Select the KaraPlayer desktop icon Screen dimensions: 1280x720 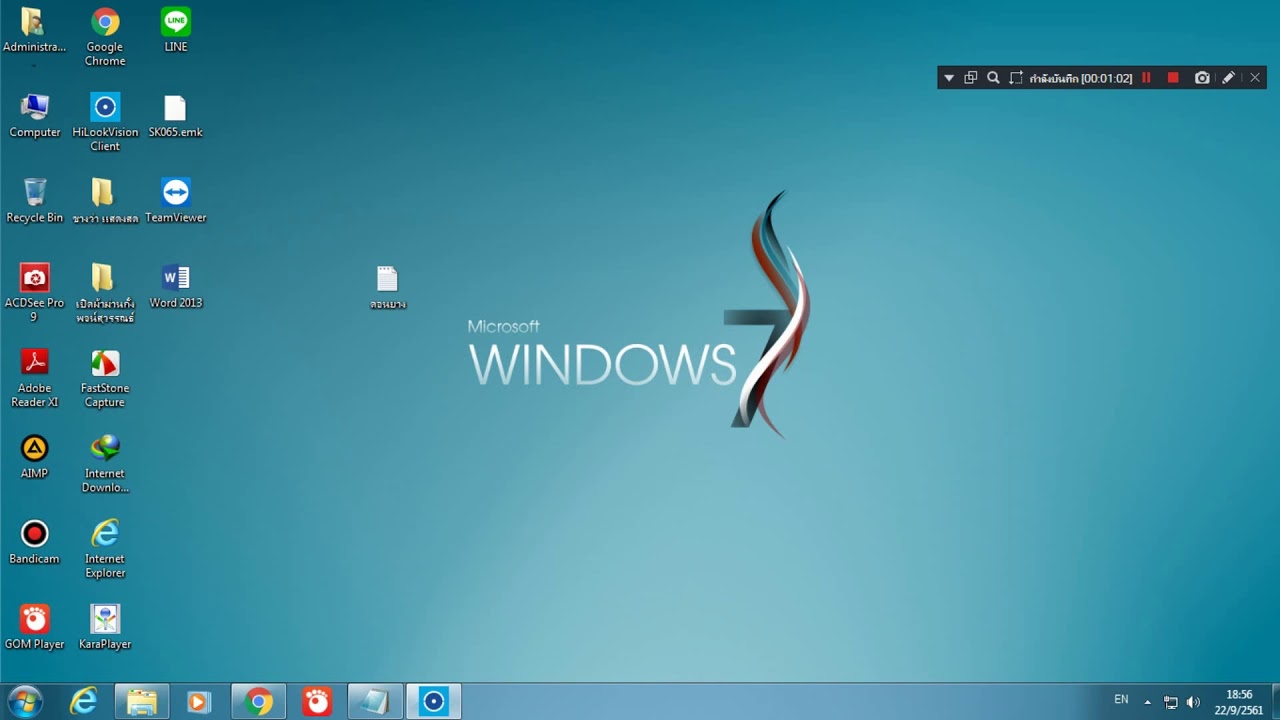105,627
